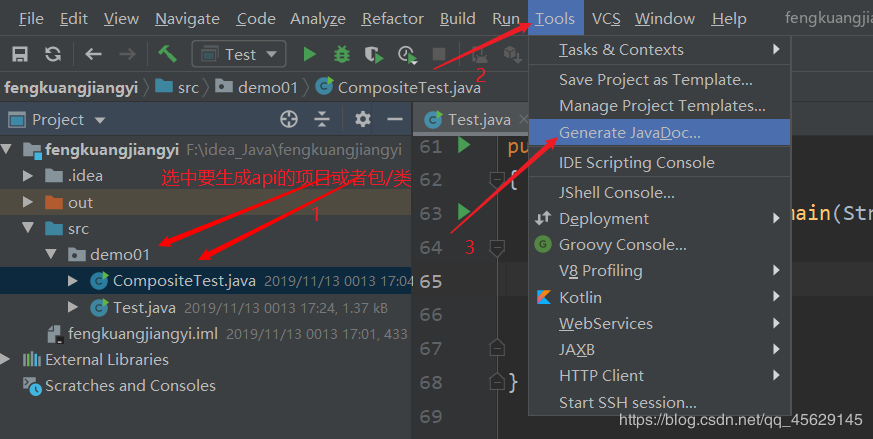Open HTTP Client submenu

click(659, 375)
